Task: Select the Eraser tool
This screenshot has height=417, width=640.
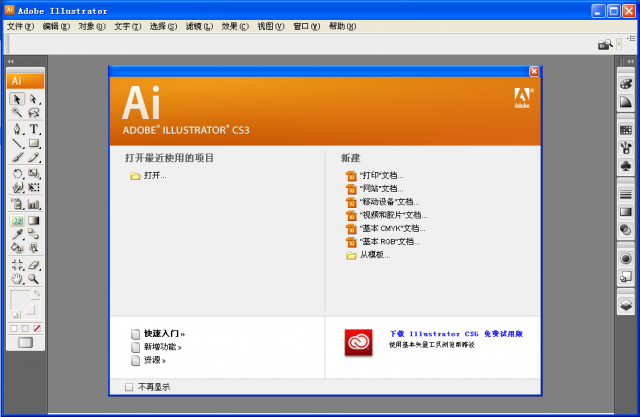Action: pos(33,265)
